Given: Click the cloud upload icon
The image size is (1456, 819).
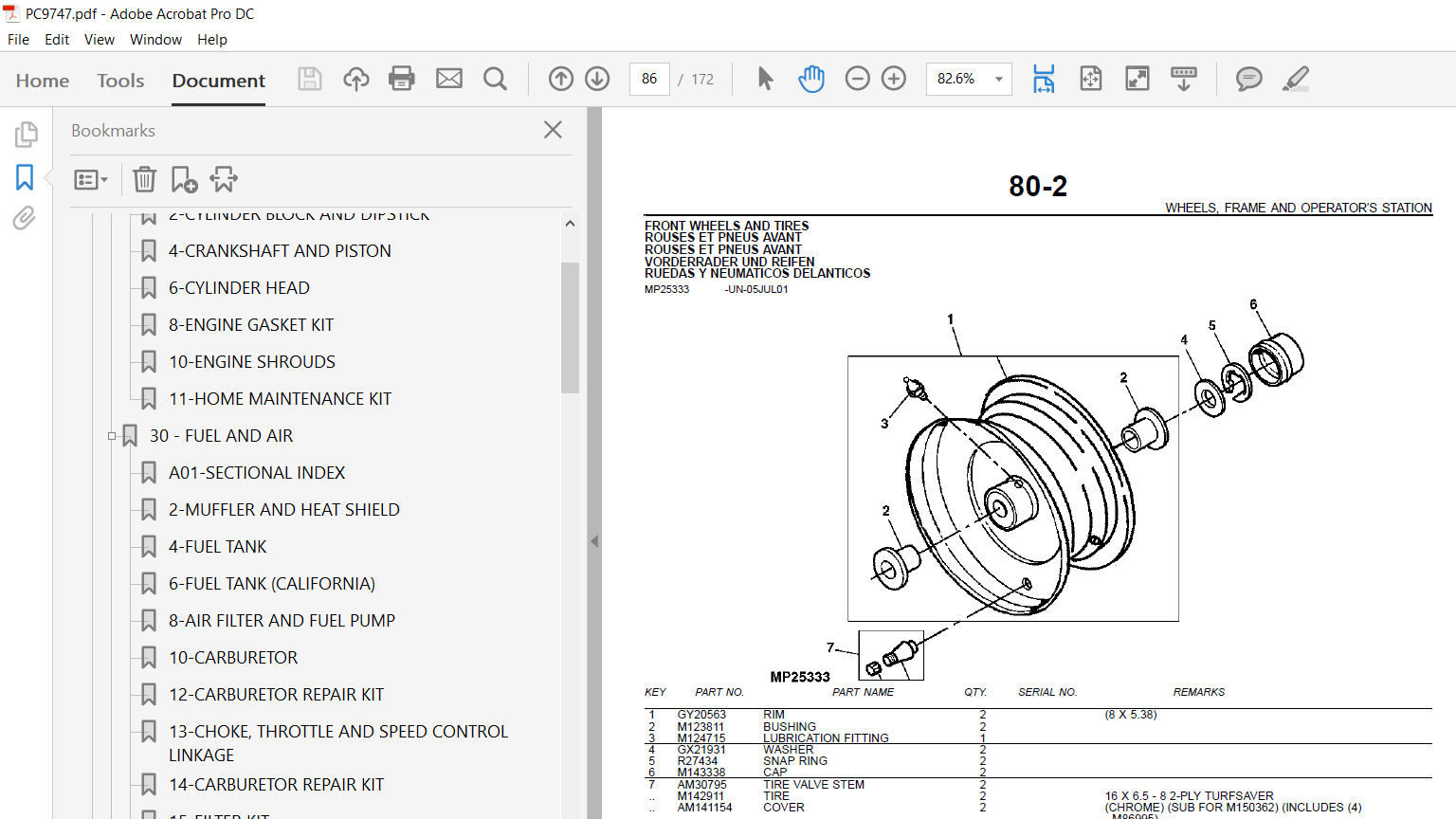Looking at the screenshot, I should point(356,79).
